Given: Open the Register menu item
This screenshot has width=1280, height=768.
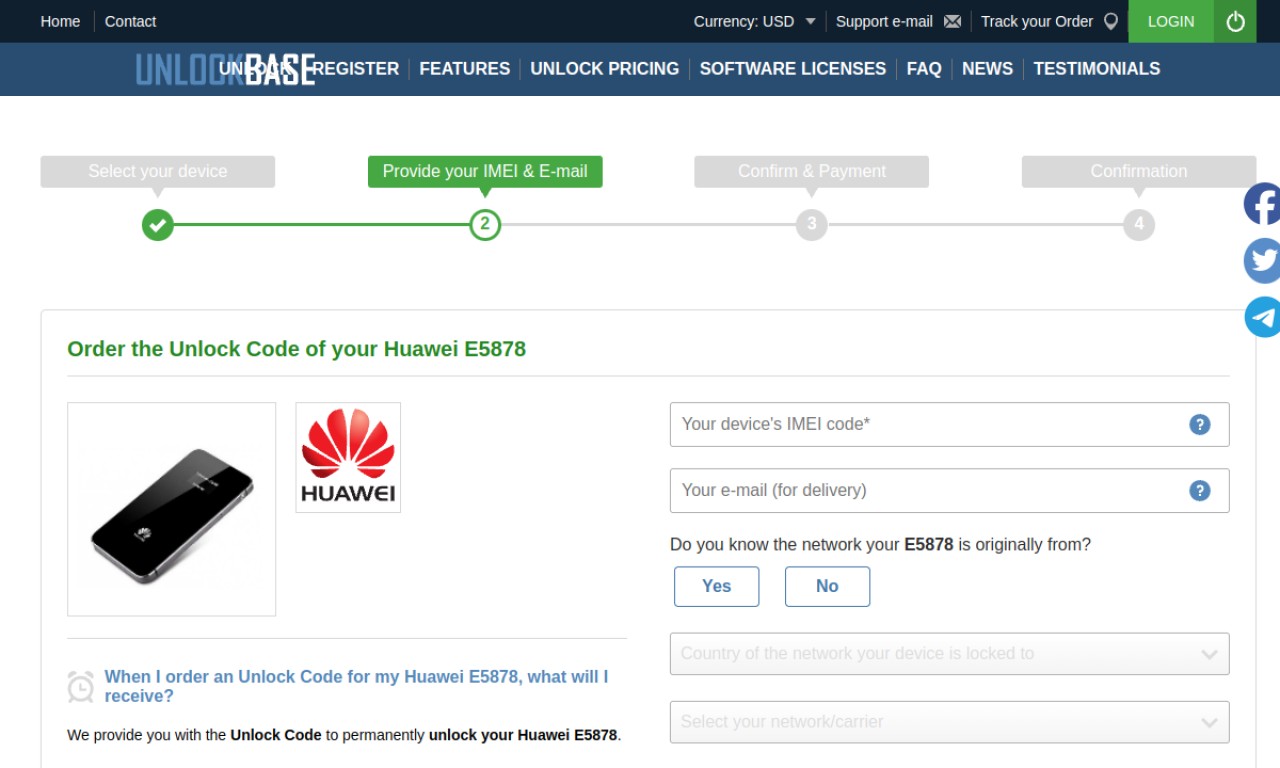Looking at the screenshot, I should [356, 69].
